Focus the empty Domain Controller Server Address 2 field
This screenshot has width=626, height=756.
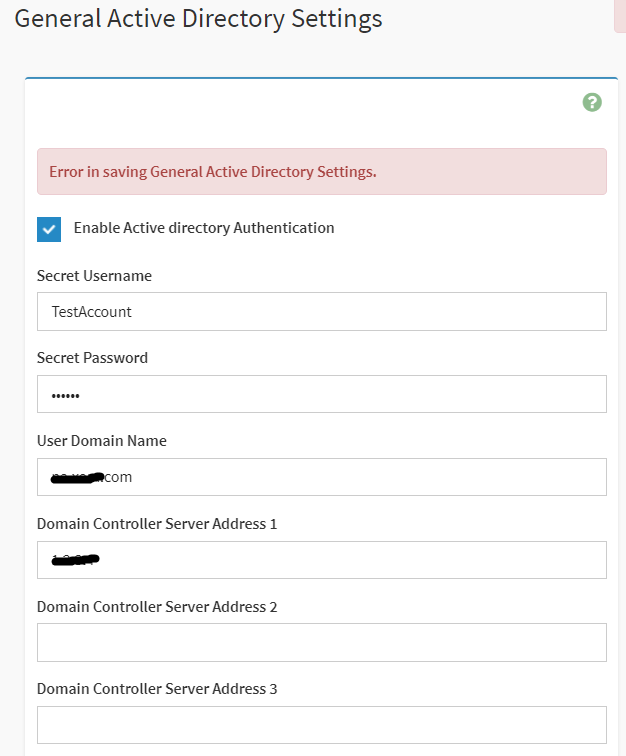pos(321,642)
